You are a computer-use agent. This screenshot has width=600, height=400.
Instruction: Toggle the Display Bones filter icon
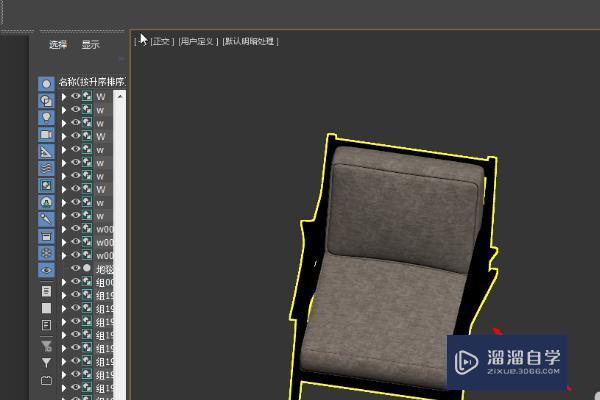click(46, 219)
